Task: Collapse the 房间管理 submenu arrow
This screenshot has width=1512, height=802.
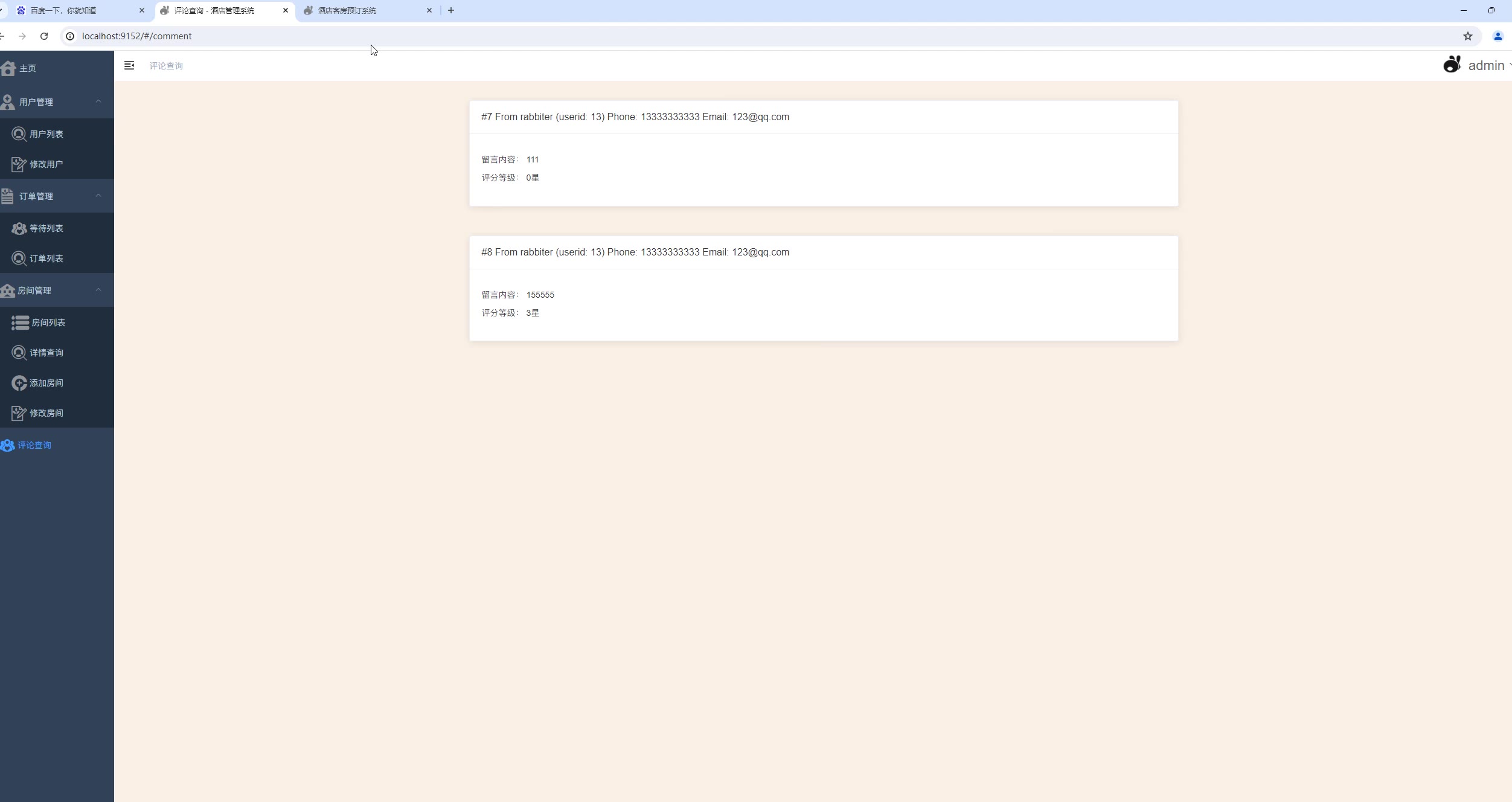Action: click(x=98, y=290)
